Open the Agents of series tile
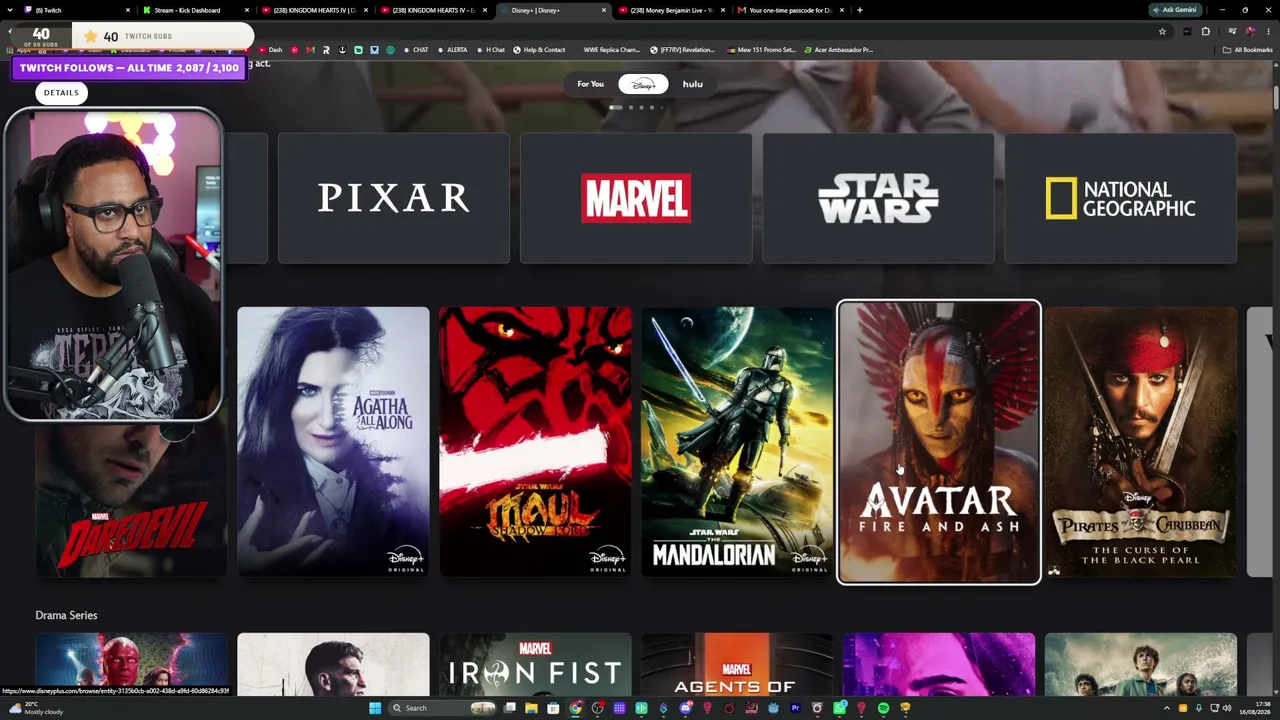The height and width of the screenshot is (720, 1280). tap(737, 665)
